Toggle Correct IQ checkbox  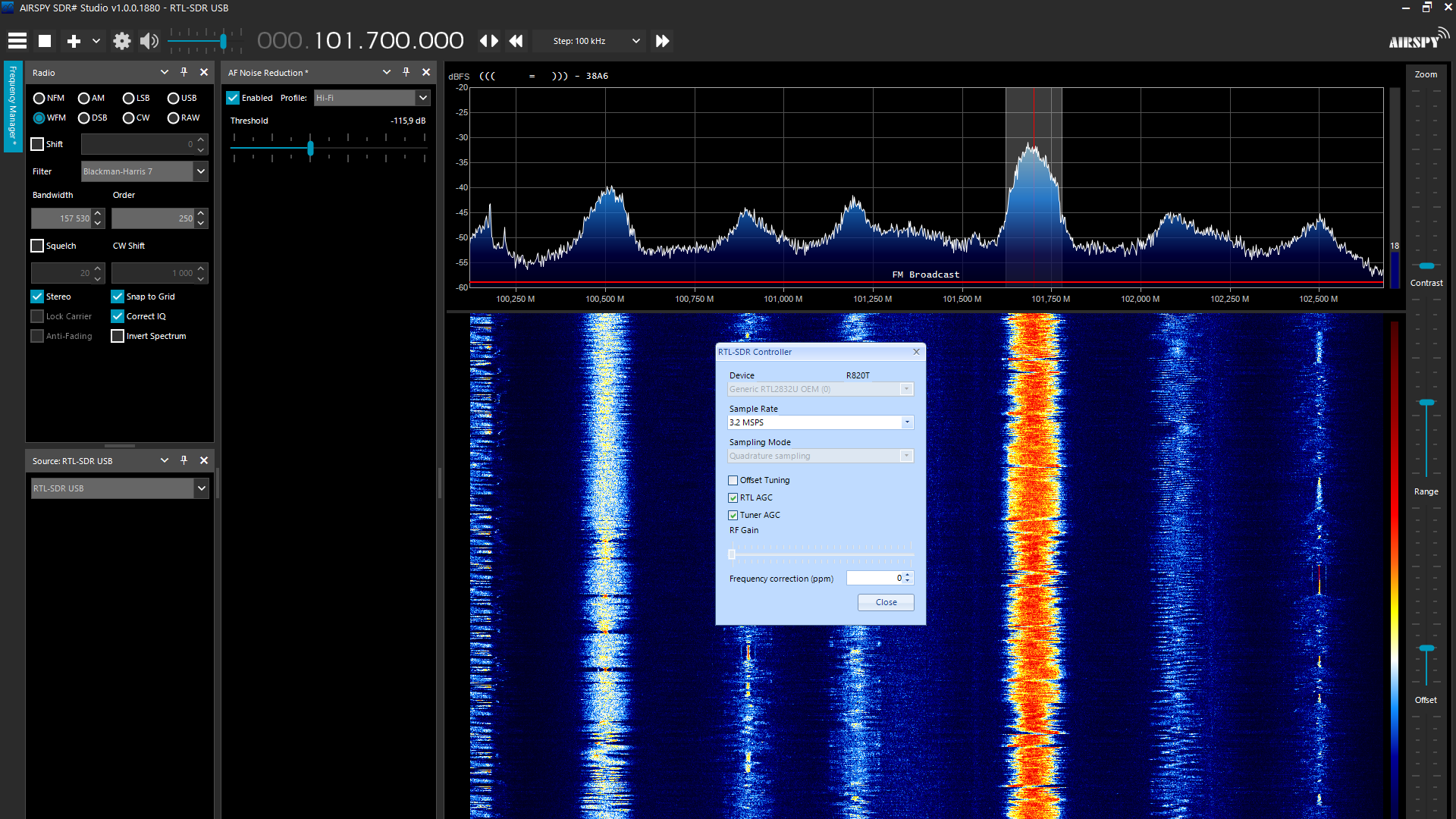[x=118, y=316]
